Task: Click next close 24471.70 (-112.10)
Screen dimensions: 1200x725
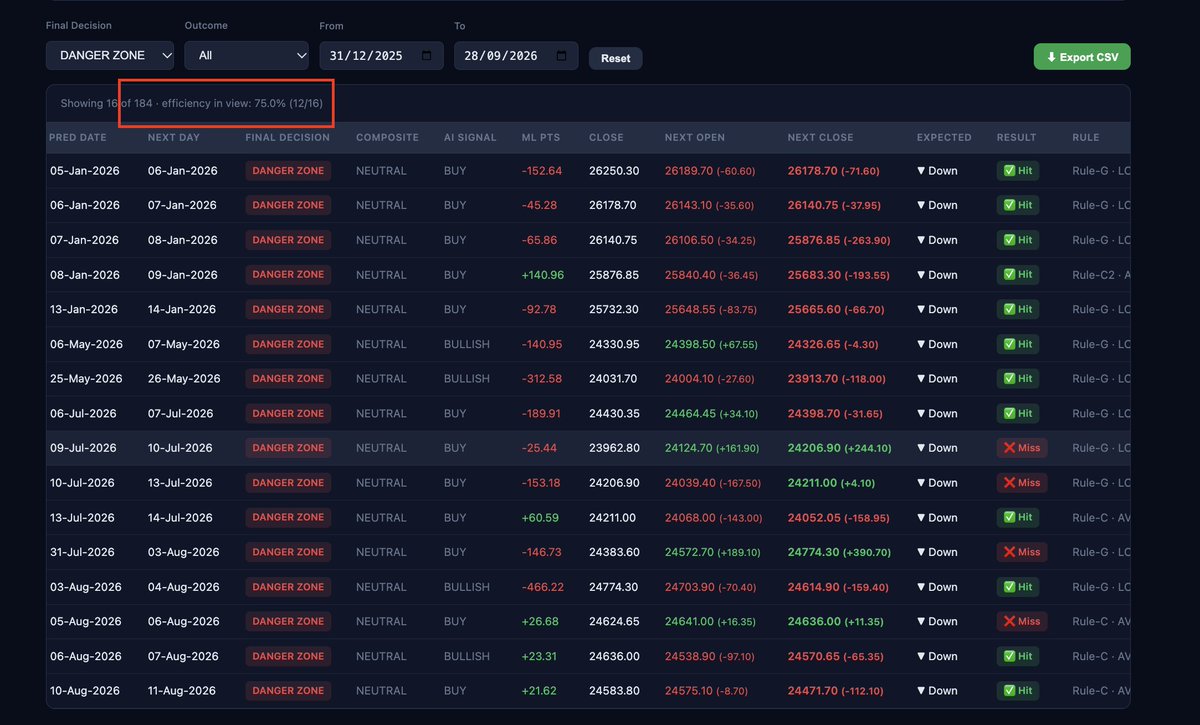Action: [x=838, y=691]
